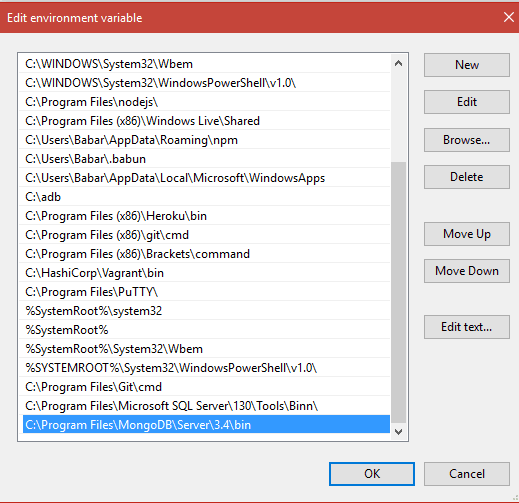This screenshot has height=503, width=519.
Task: Click the Move Down button
Action: point(467,271)
